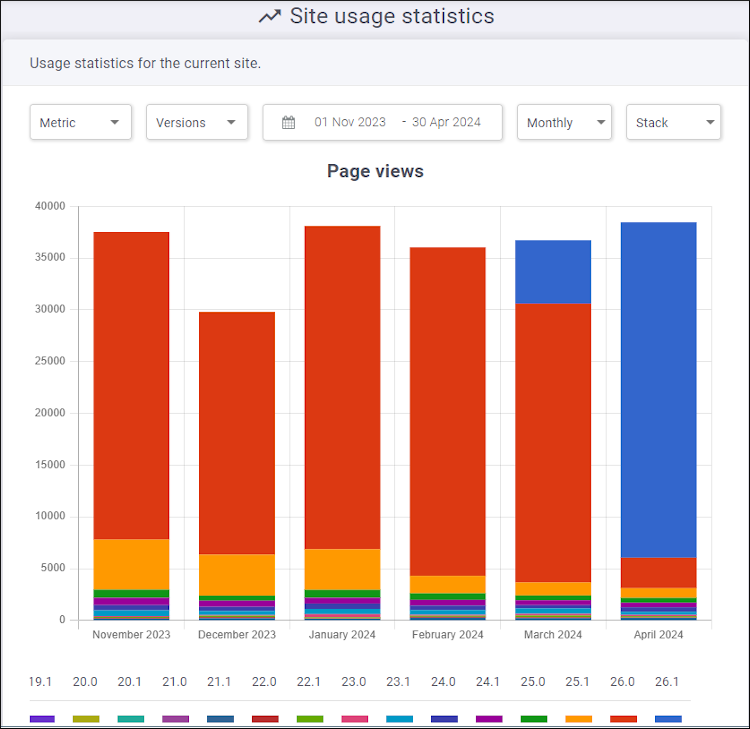Click the pink 23.0 legend swatch
This screenshot has height=729, width=750.
(x=354, y=718)
